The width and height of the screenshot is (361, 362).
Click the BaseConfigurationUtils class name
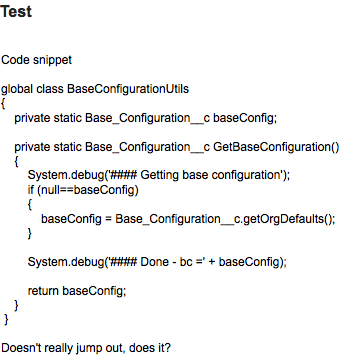[x=128, y=89]
